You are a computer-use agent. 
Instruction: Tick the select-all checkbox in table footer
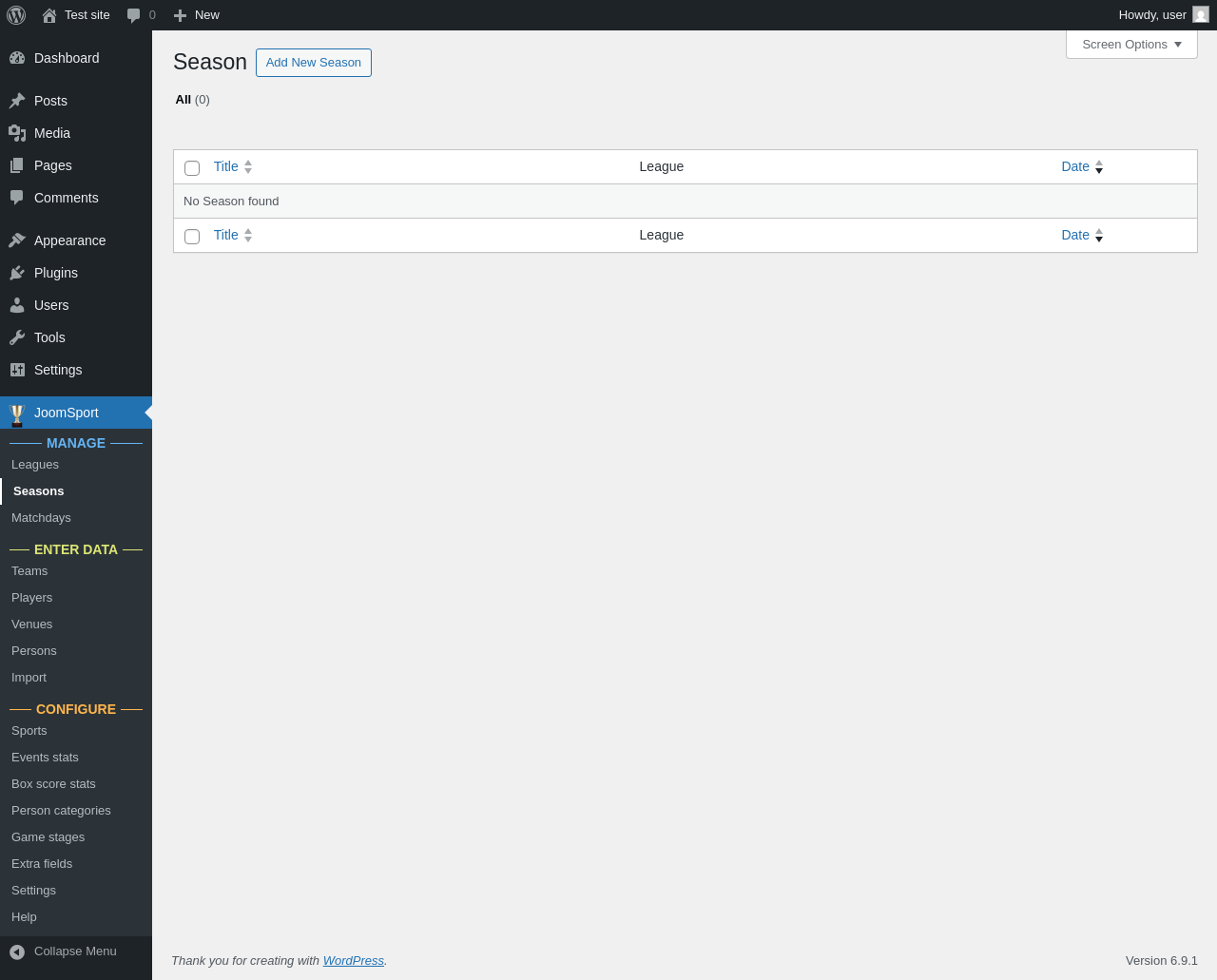point(192,237)
